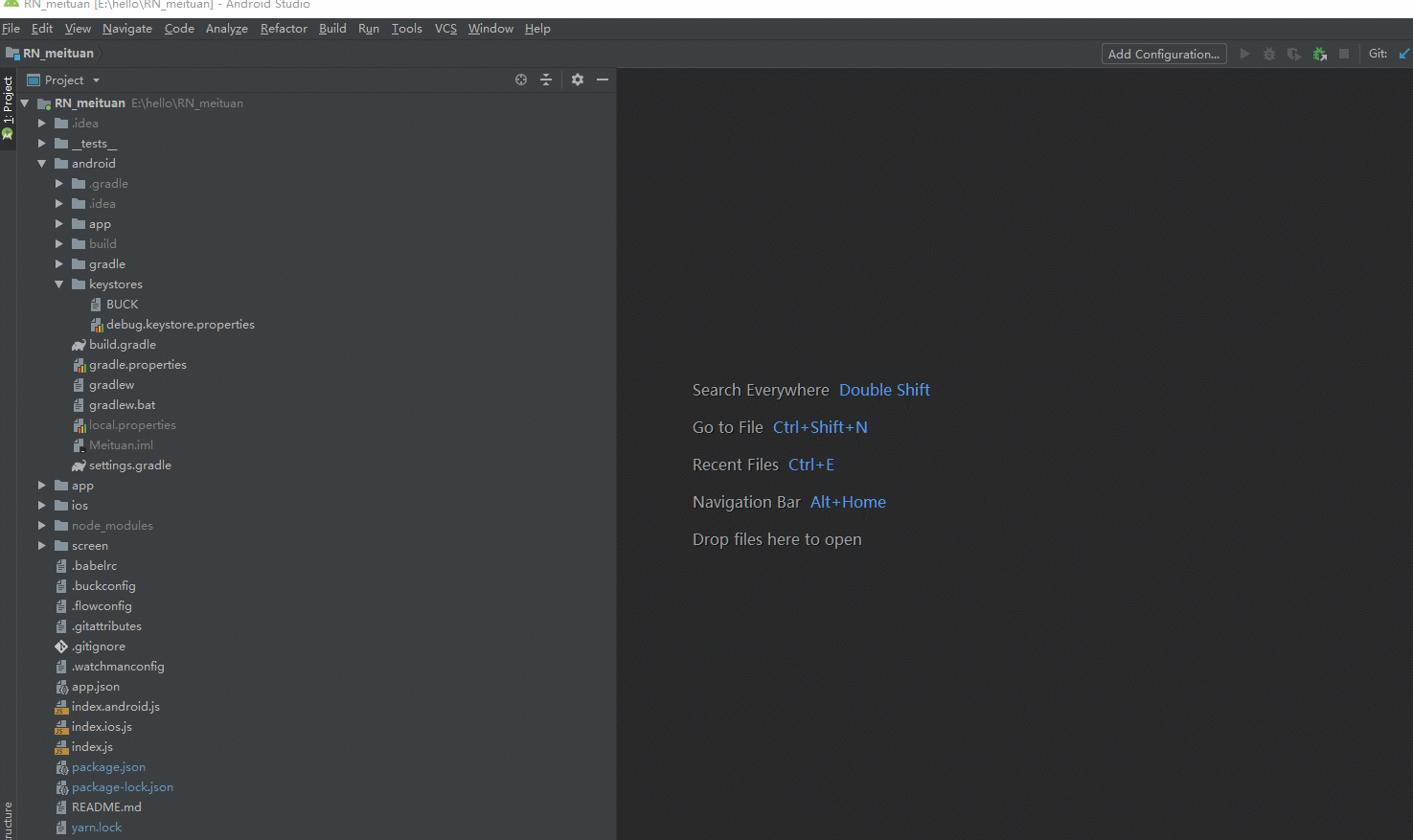Viewport: 1413px width, 840px height.
Task: Click the BUCK file icon
Action: (x=96, y=305)
